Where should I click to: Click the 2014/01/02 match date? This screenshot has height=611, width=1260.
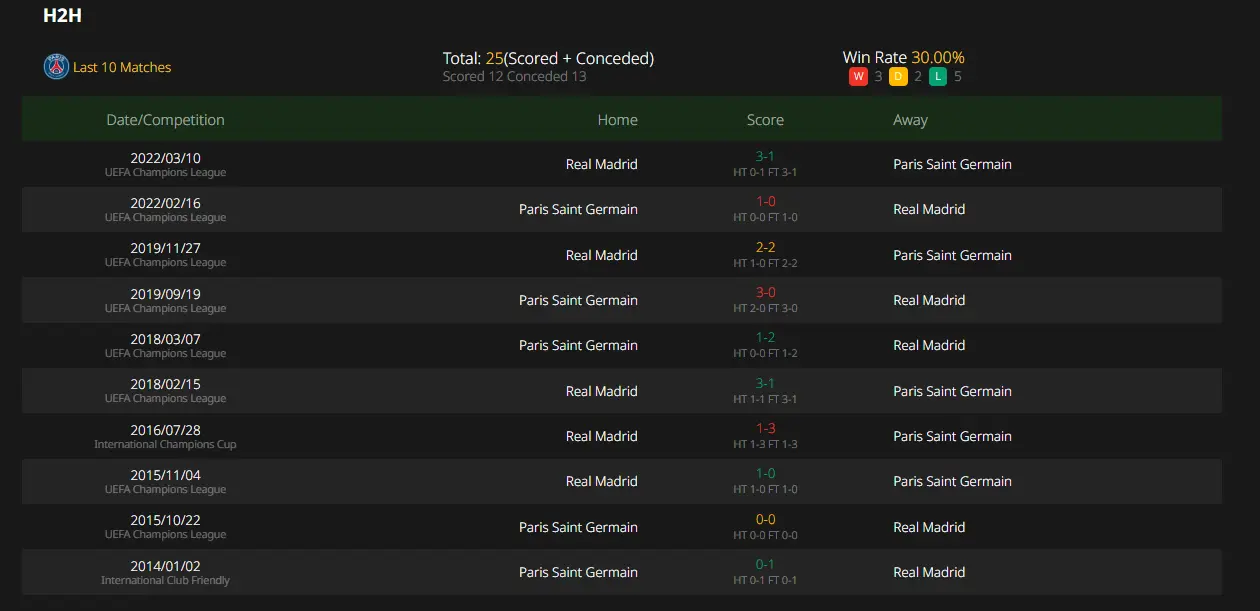tap(165, 566)
